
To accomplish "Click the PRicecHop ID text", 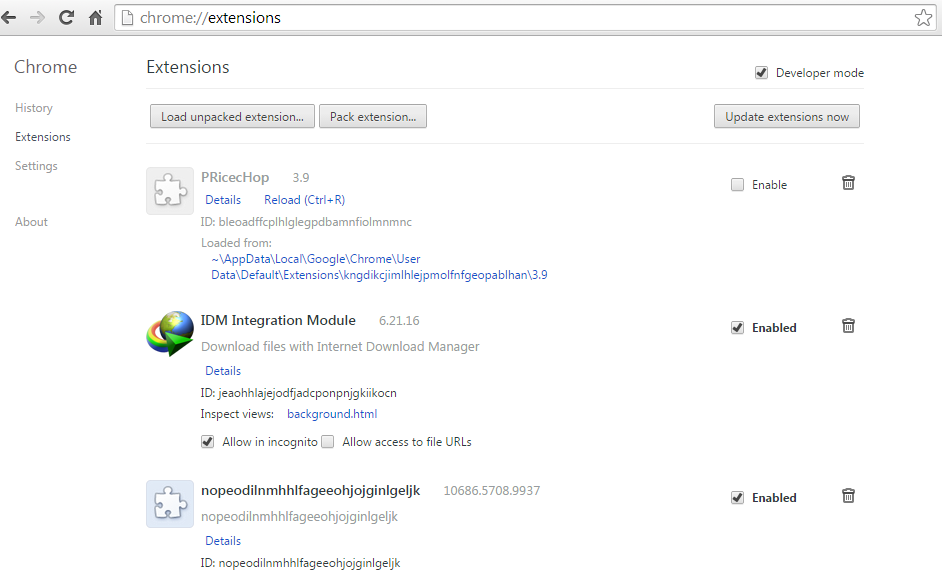I will pos(306,222).
